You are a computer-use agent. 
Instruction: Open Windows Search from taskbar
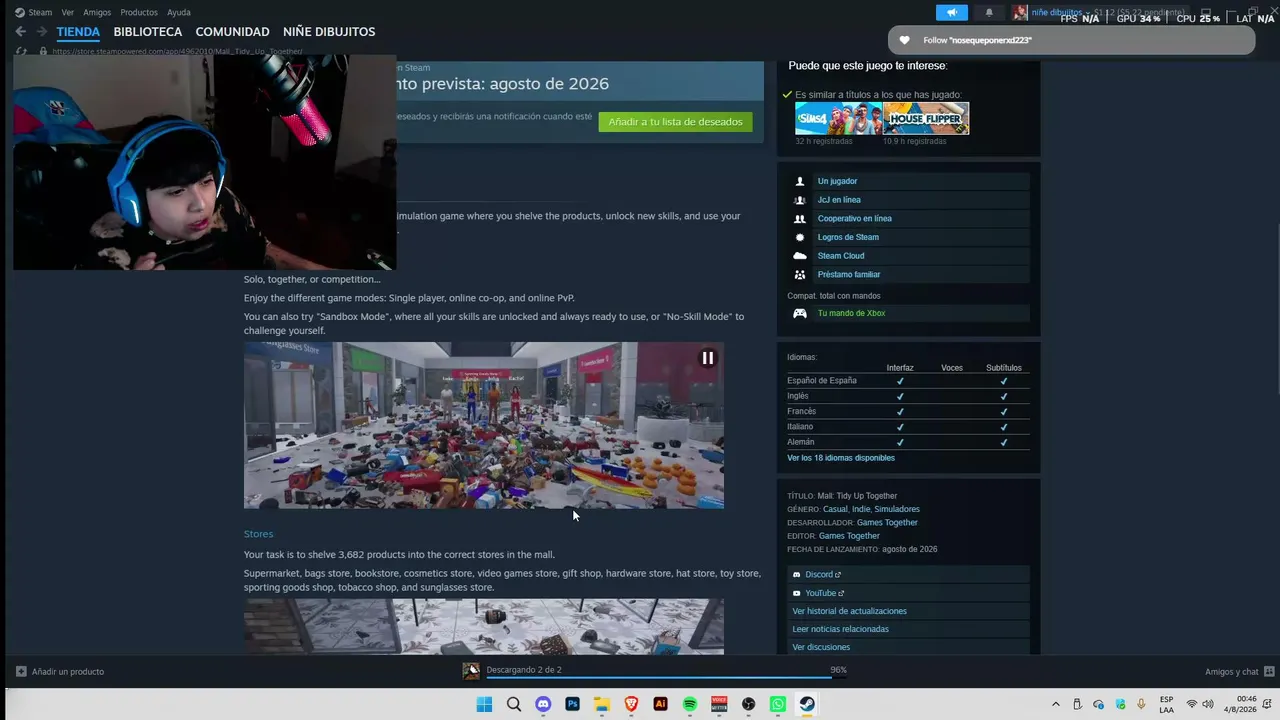tap(514, 704)
